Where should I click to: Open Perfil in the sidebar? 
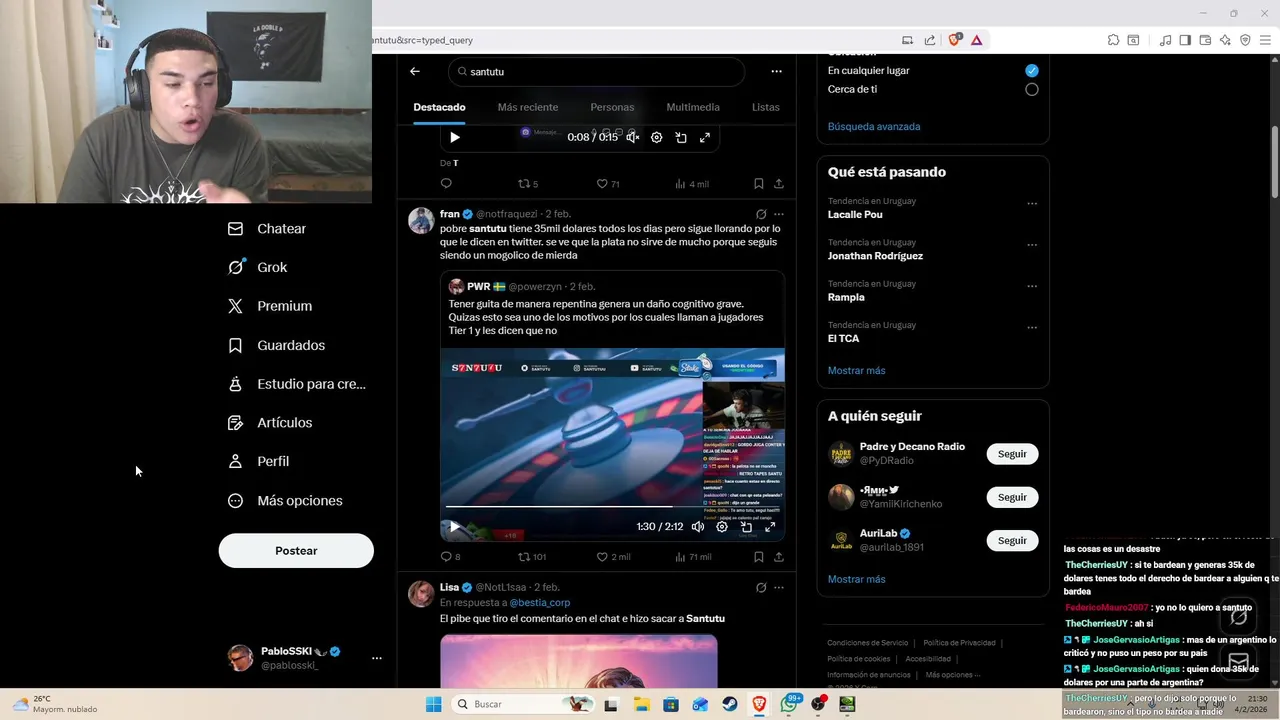[x=258, y=461]
